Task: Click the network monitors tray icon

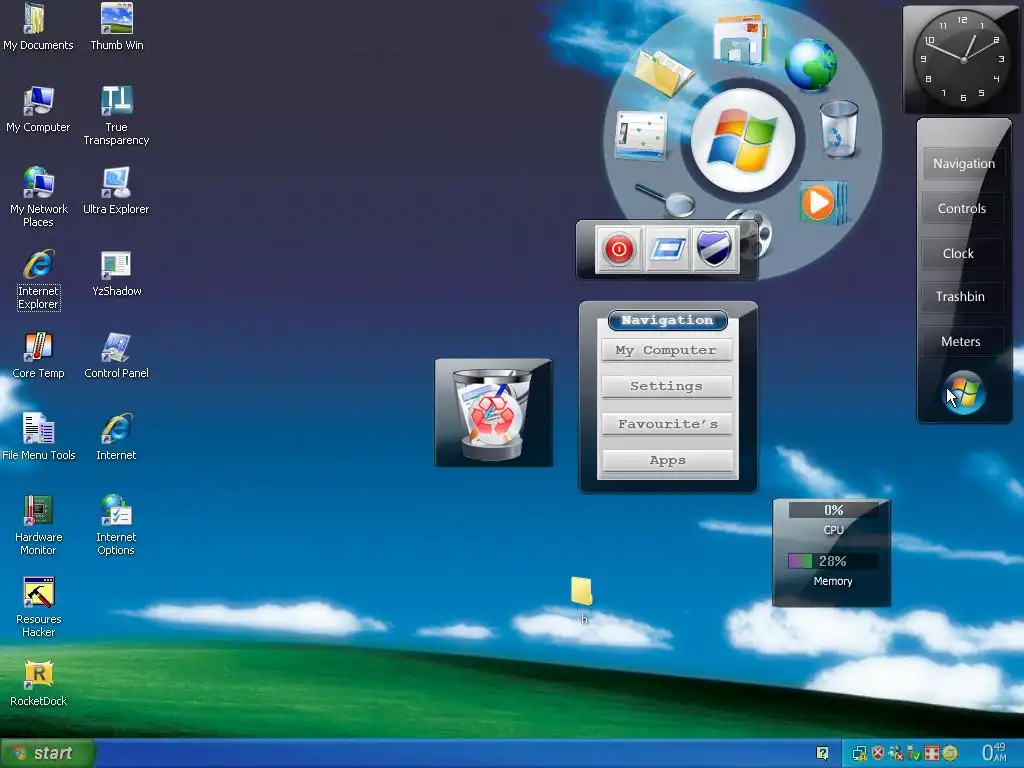Action: pyautogui.click(x=859, y=754)
